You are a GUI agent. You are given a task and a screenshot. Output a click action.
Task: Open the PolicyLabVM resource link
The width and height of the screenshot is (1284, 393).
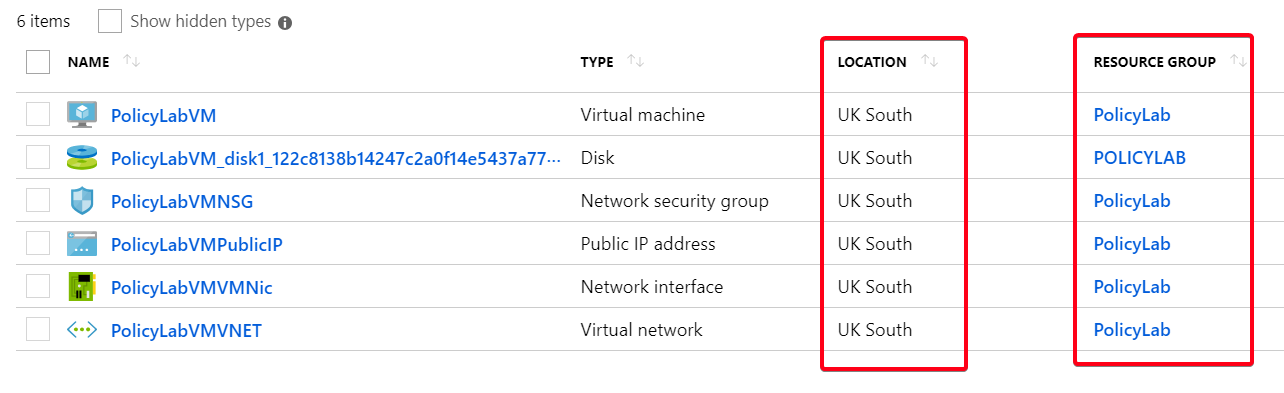point(163,116)
